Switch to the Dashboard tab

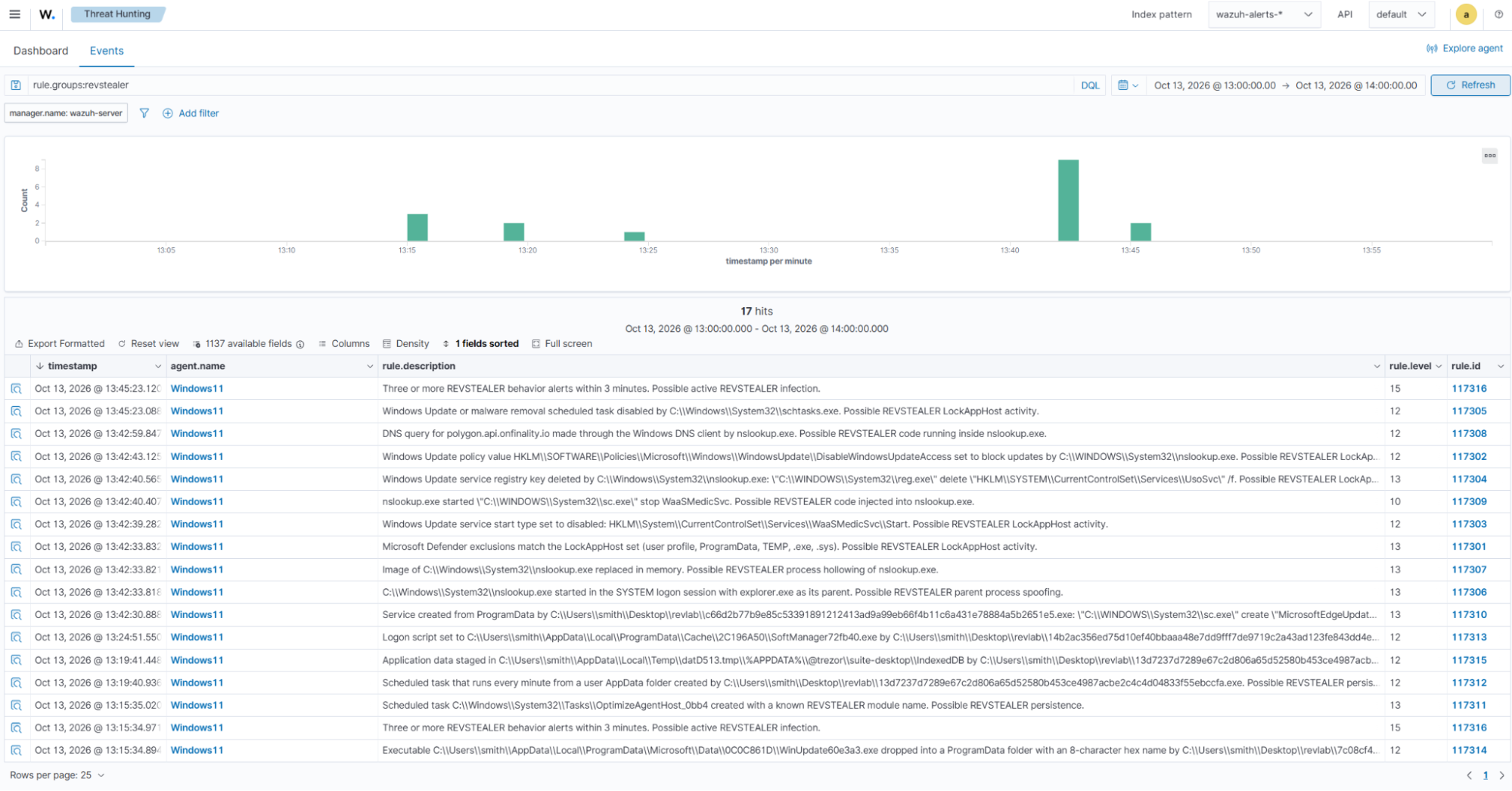click(41, 51)
